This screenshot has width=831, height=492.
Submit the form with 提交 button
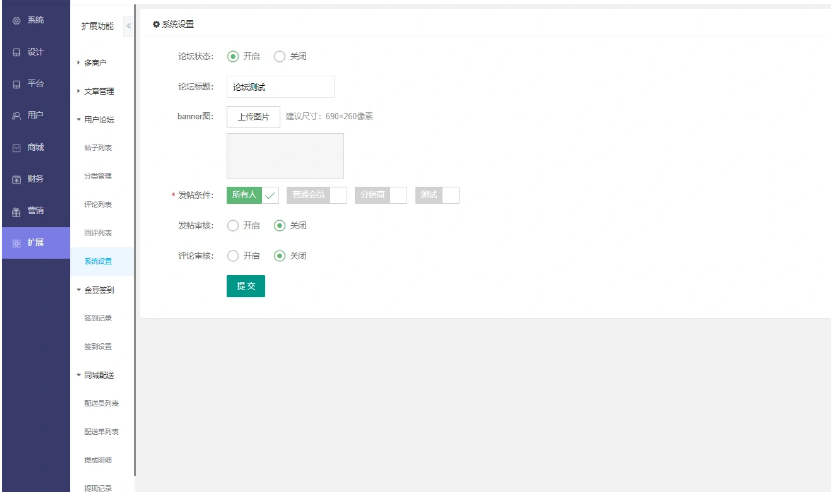tap(246, 286)
